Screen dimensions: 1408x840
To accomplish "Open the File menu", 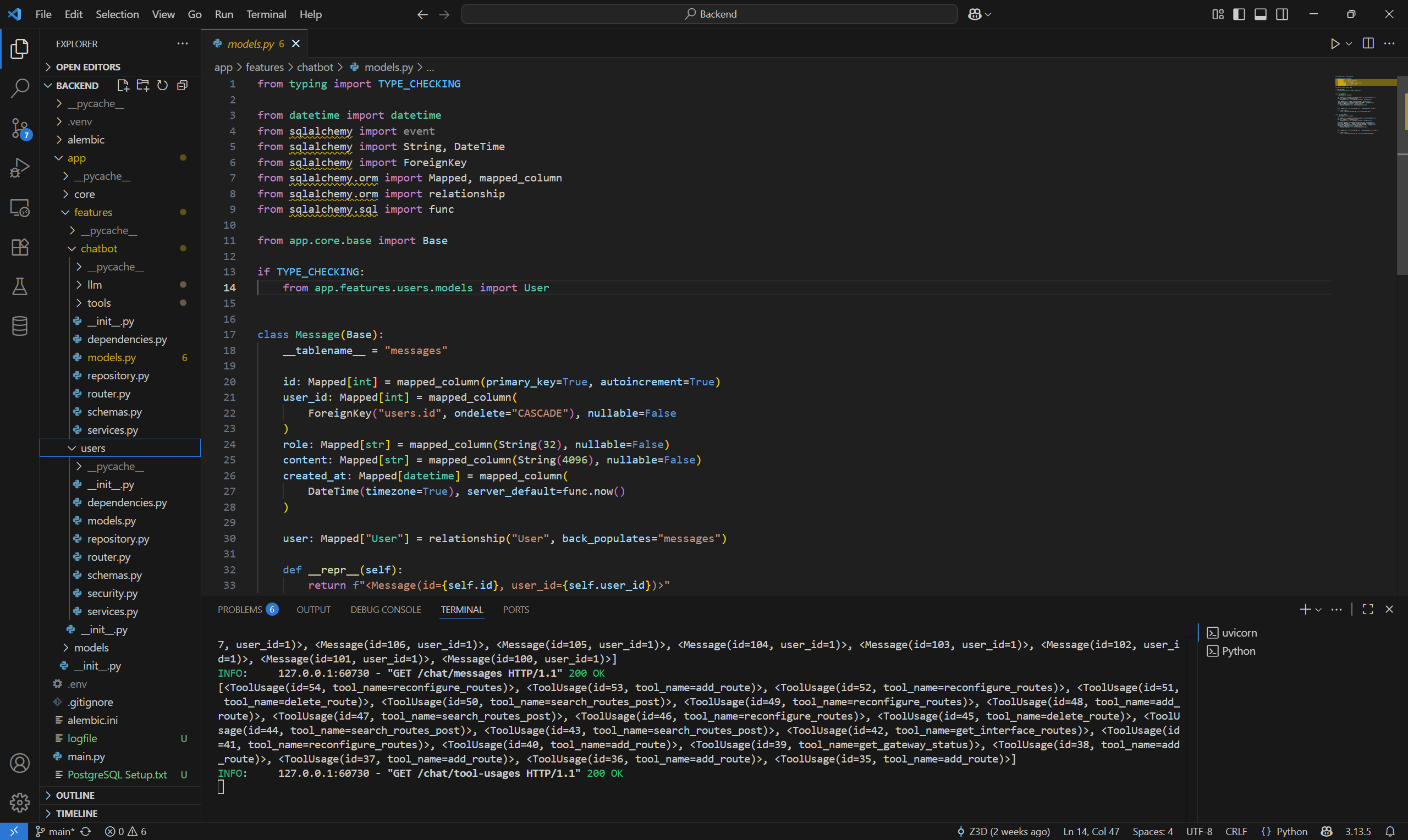I will click(x=43, y=14).
